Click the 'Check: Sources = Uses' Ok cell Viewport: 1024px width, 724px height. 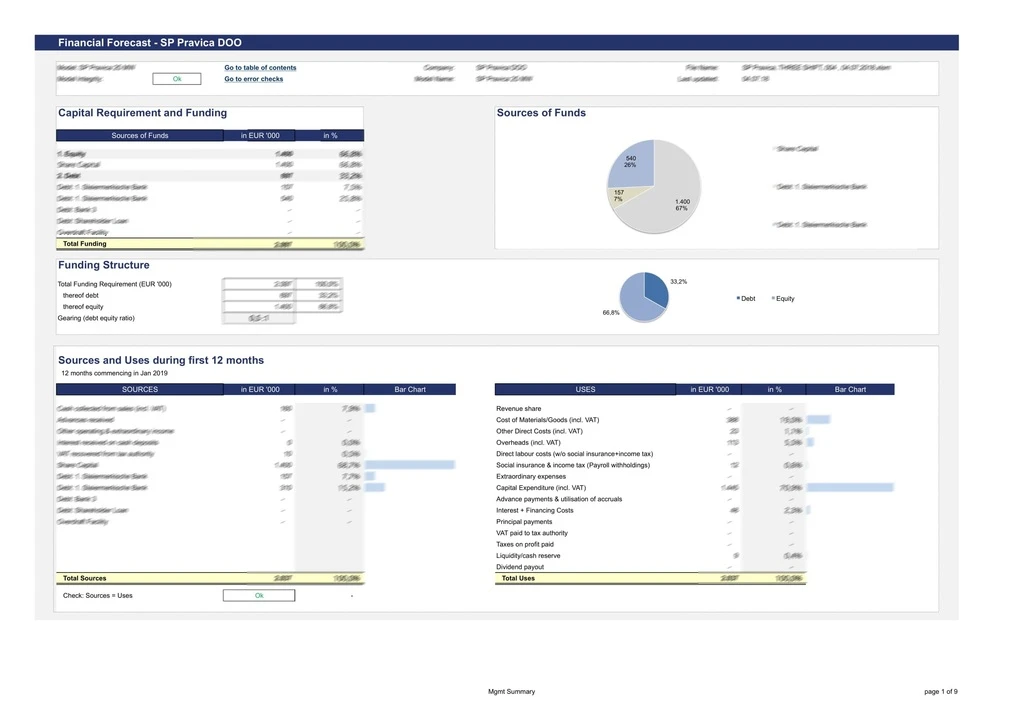(259, 595)
